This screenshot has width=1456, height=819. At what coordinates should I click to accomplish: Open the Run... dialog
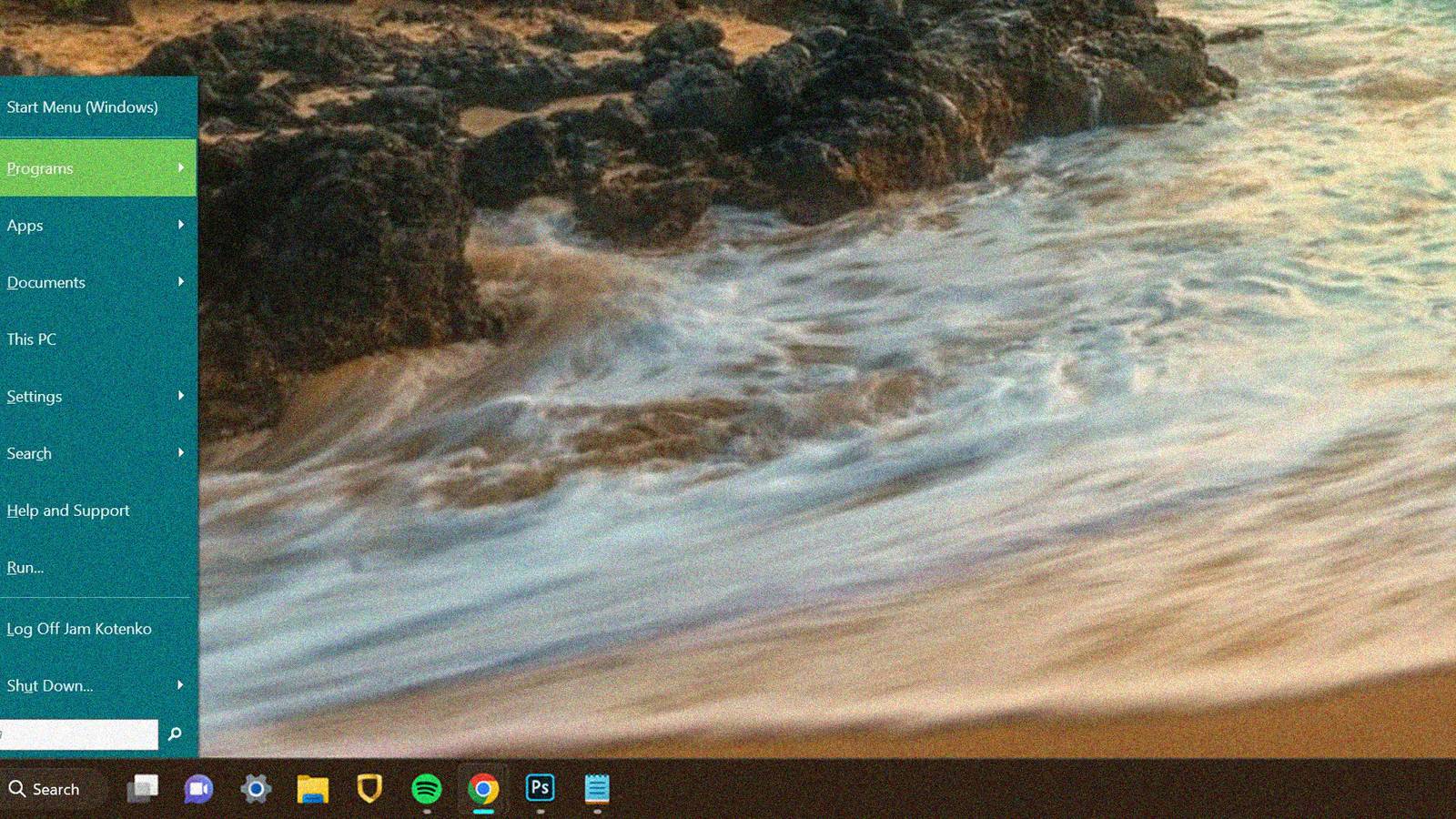click(25, 567)
